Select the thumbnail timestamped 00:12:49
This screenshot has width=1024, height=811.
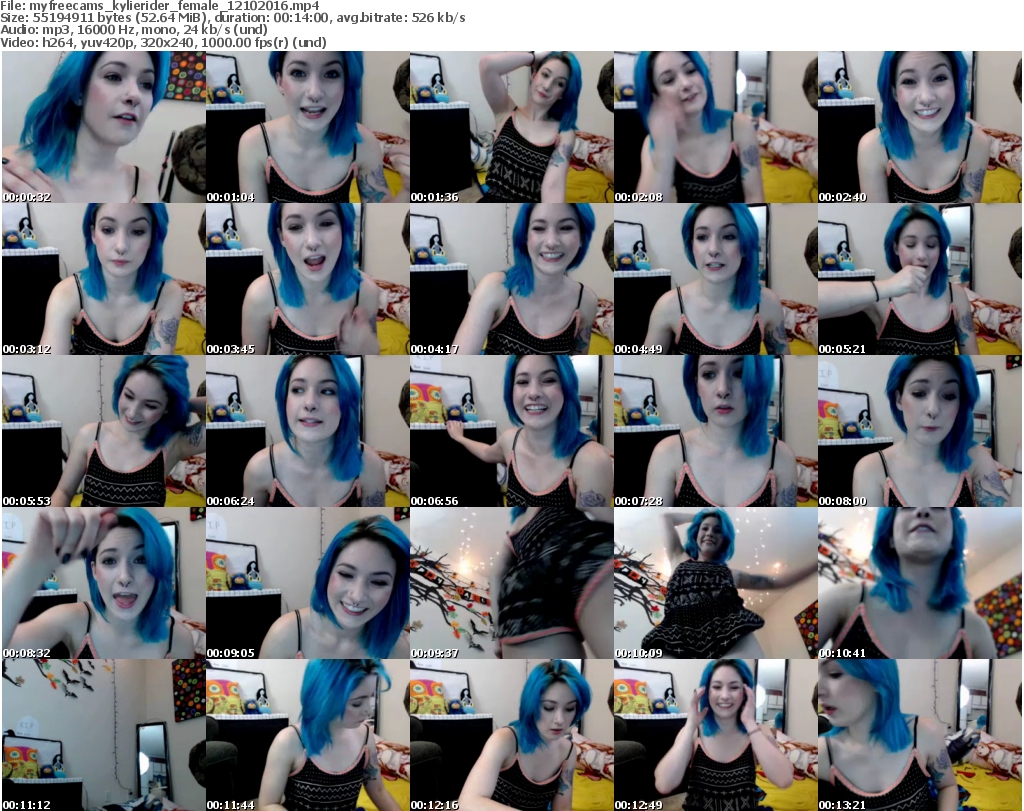[716, 735]
